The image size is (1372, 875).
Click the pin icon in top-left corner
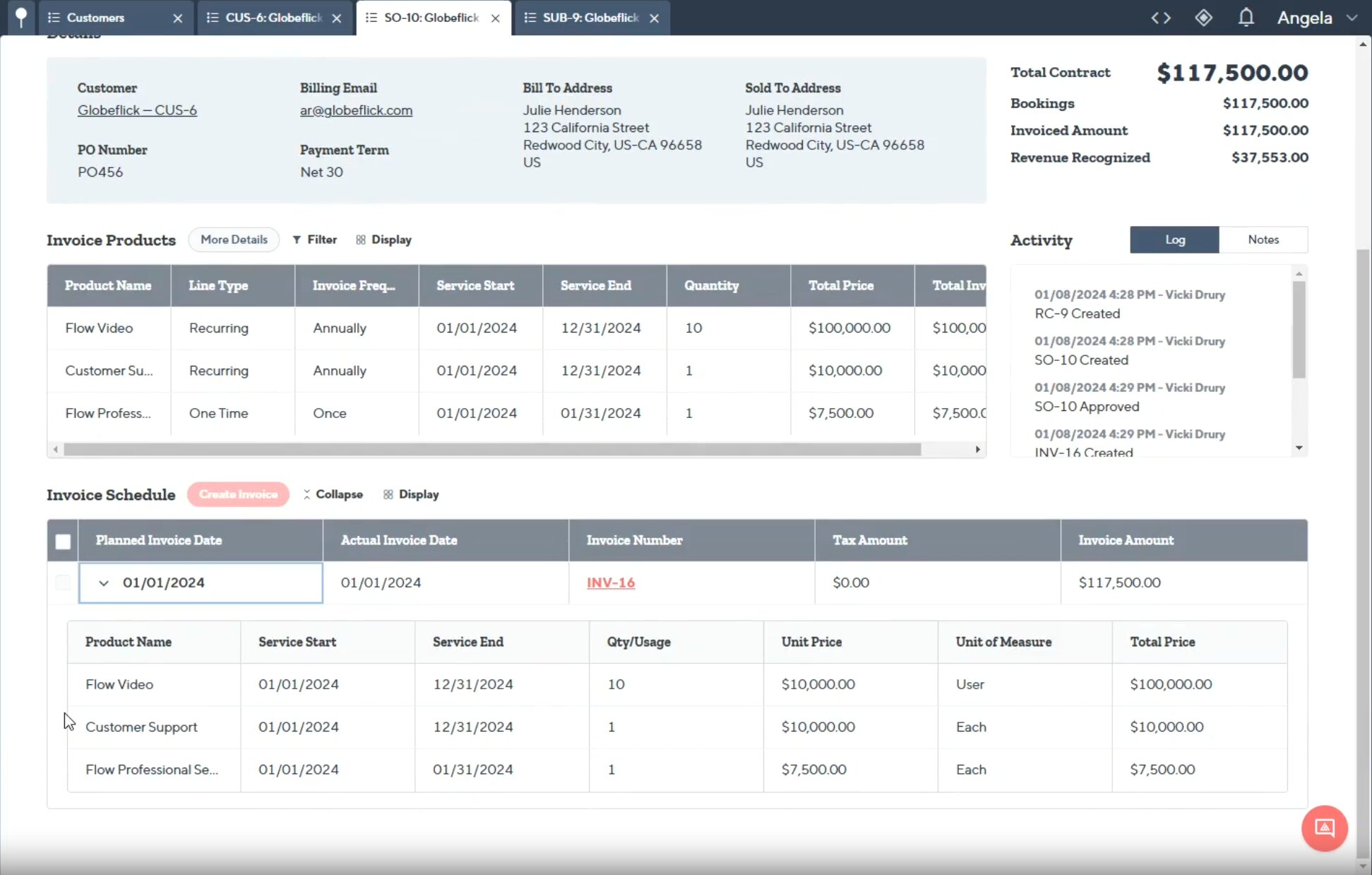21,17
